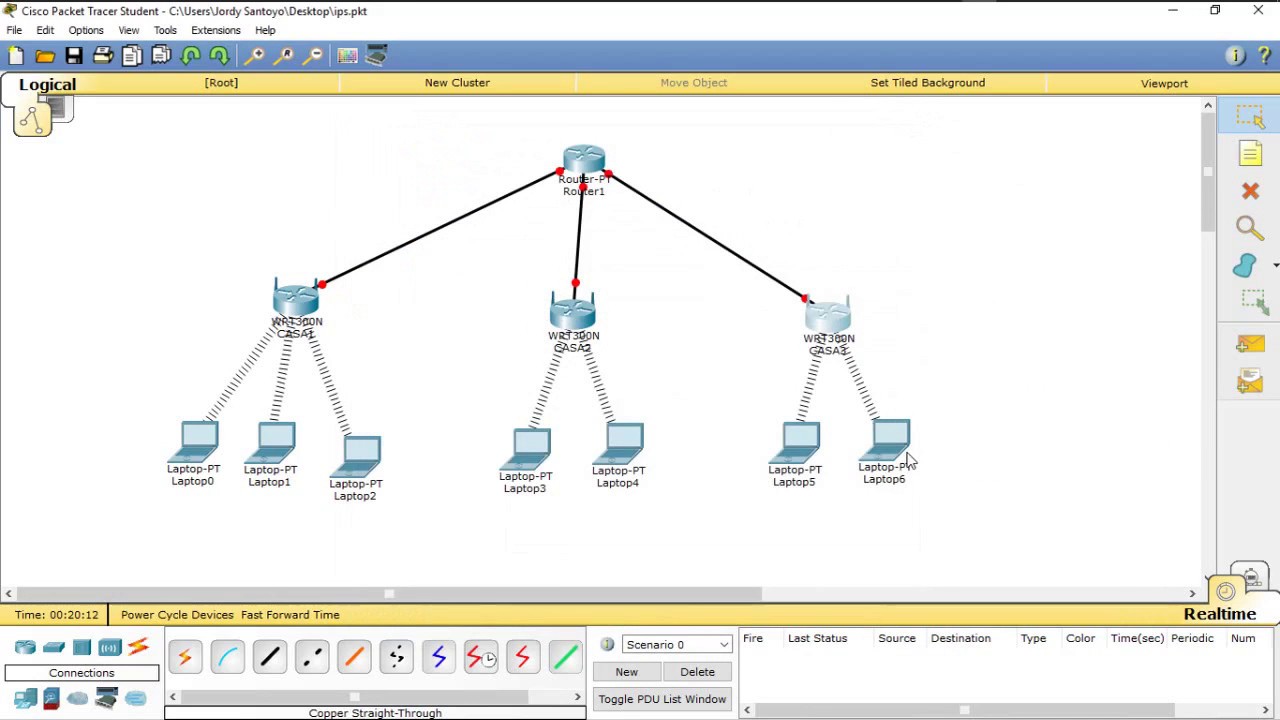Choose End Devices category
This screenshot has height=720, width=1280.
pos(25,698)
